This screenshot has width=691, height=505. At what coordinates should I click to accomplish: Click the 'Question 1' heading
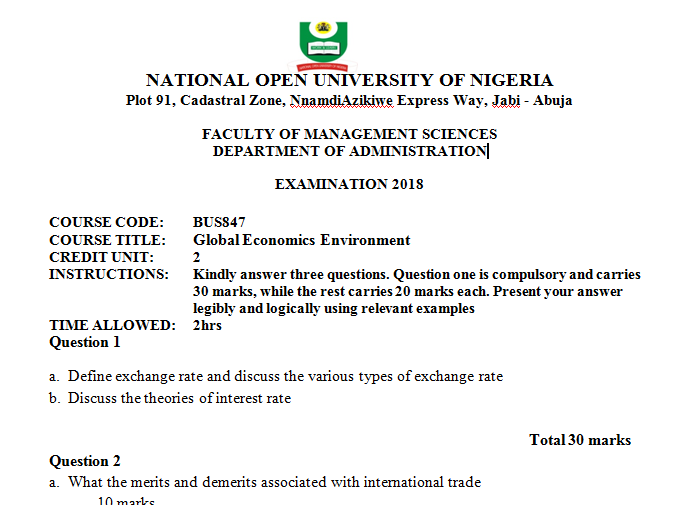pos(85,342)
